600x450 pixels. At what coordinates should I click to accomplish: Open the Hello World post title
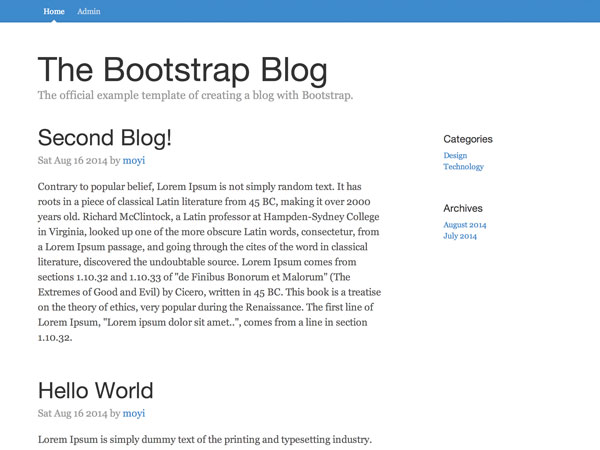[95, 391]
